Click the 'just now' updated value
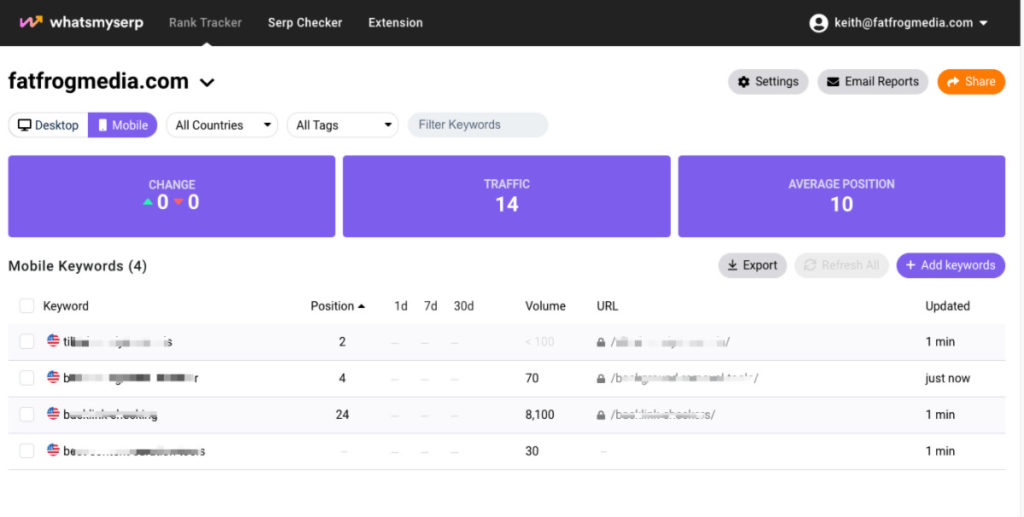1024x517 pixels. (948, 379)
